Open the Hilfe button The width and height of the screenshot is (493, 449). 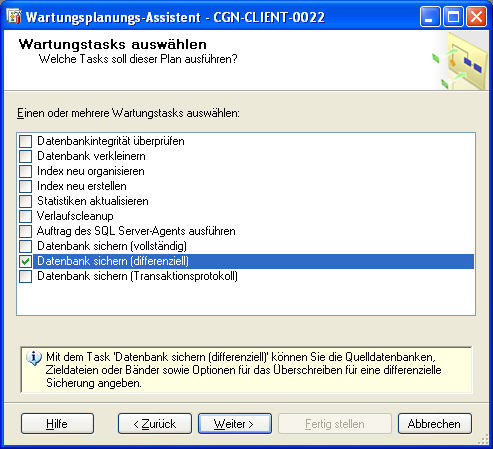click(x=57, y=424)
